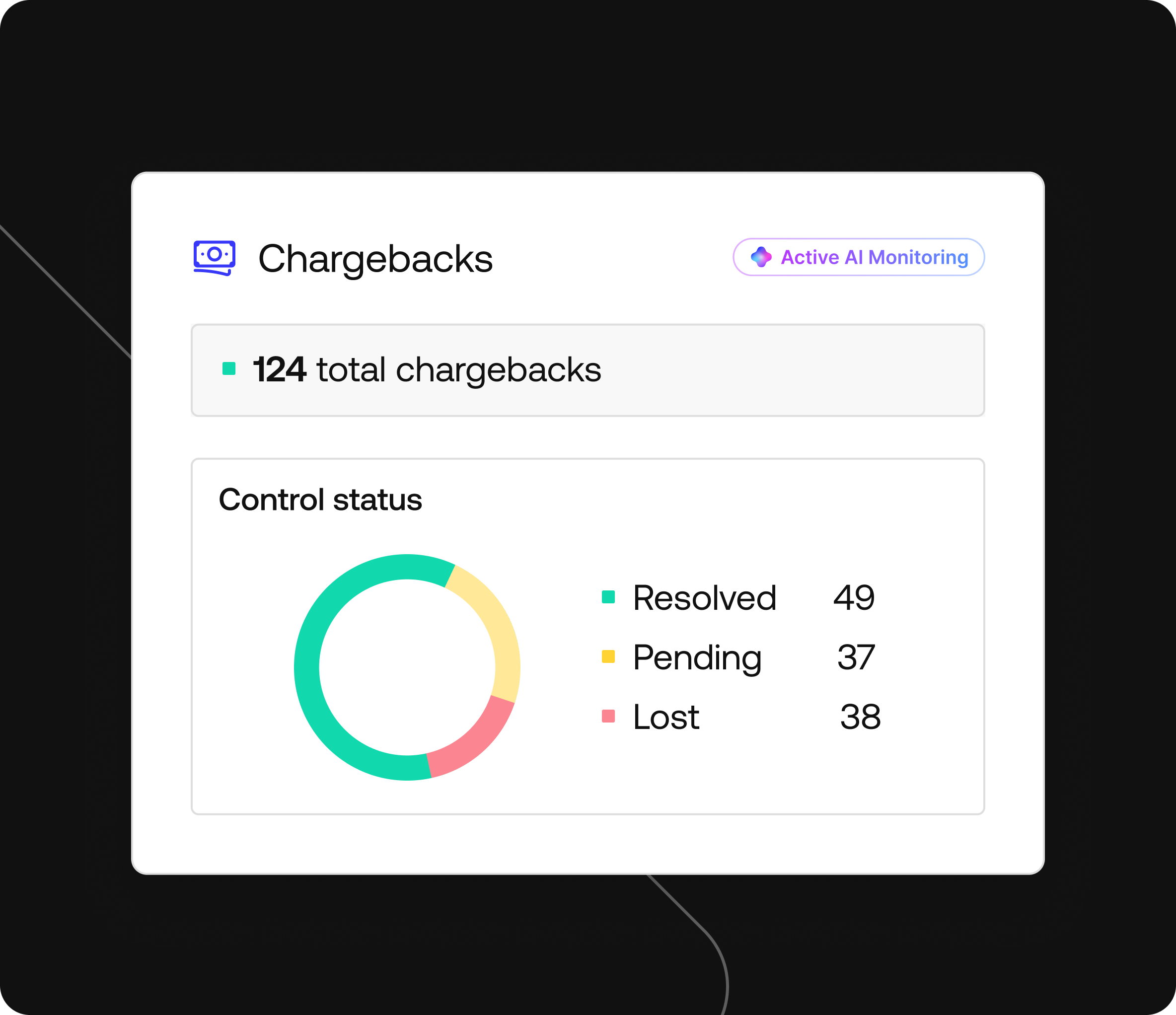The height and width of the screenshot is (1015, 1176).
Task: Open the 124 total chargebacks bar
Action: (x=588, y=370)
